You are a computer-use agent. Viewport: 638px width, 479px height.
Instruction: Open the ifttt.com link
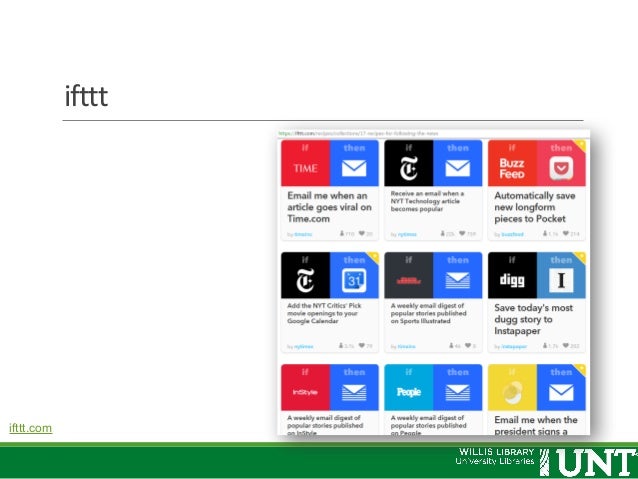click(x=31, y=428)
